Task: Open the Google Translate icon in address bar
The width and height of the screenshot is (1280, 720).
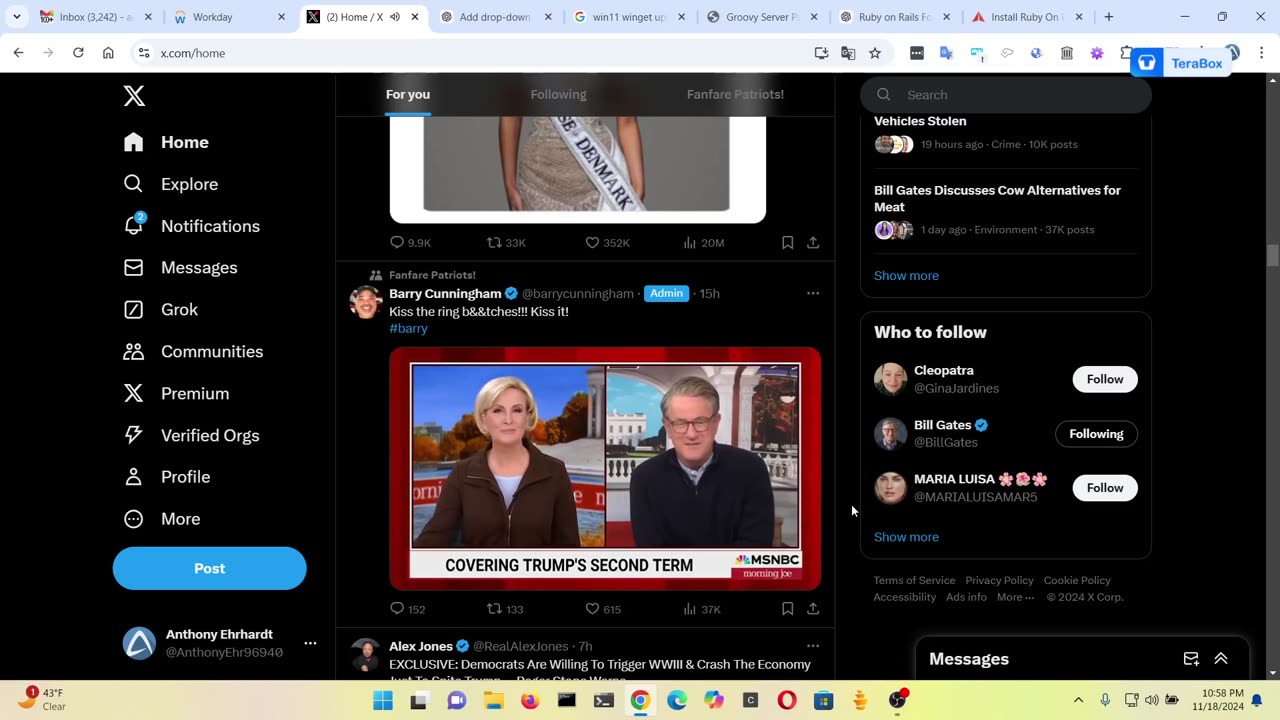Action: 848,53
